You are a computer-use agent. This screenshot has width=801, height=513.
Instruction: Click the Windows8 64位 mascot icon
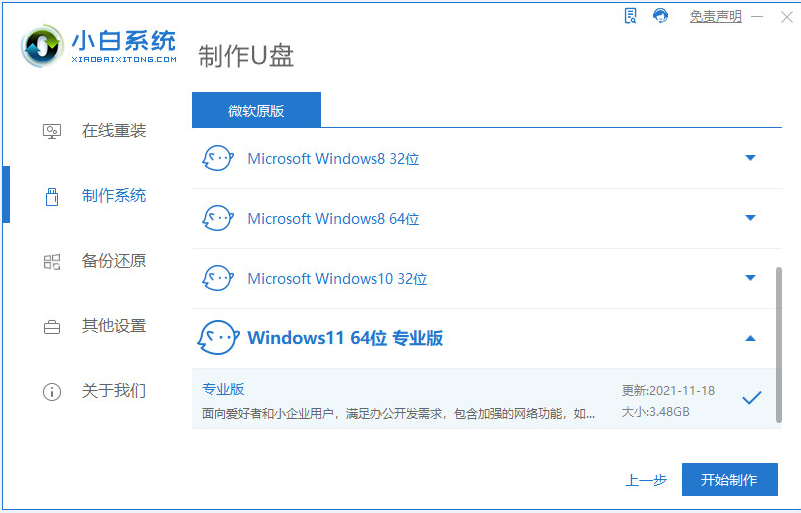[x=218, y=218]
